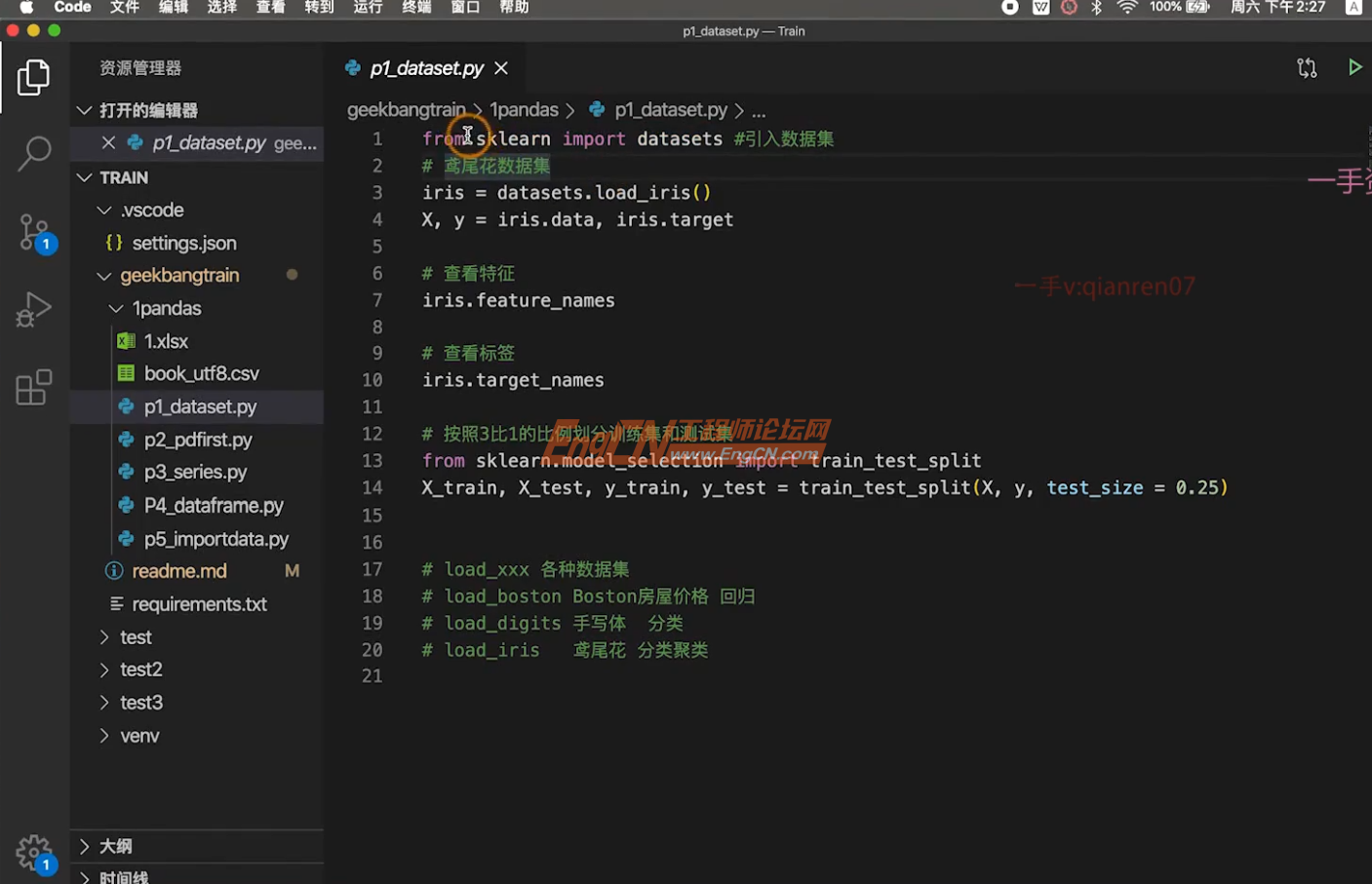The width and height of the screenshot is (1372, 884).
Task: Open readme.md from the explorer
Action: [179, 571]
